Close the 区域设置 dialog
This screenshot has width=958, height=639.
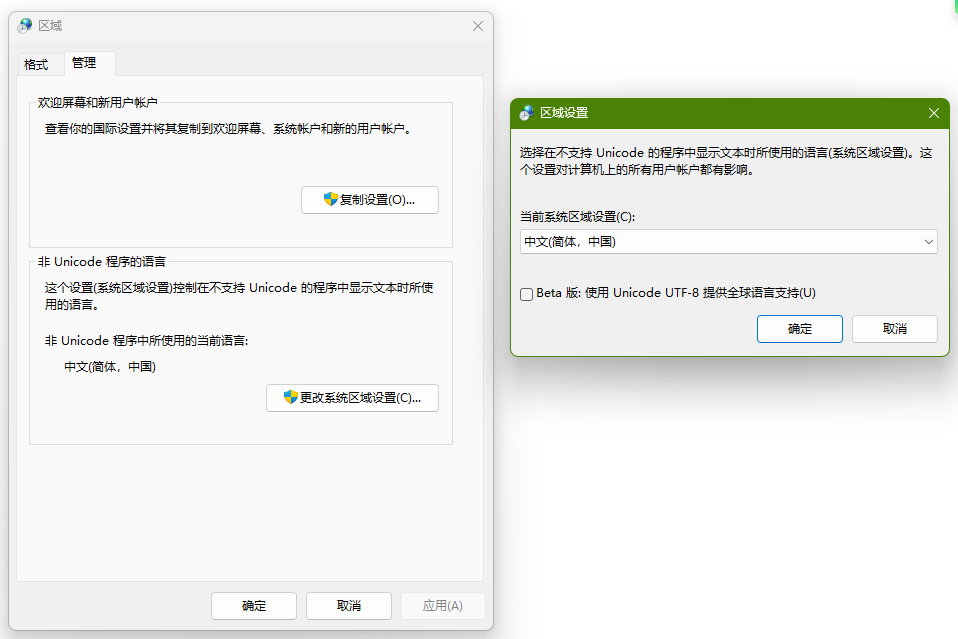coord(934,113)
